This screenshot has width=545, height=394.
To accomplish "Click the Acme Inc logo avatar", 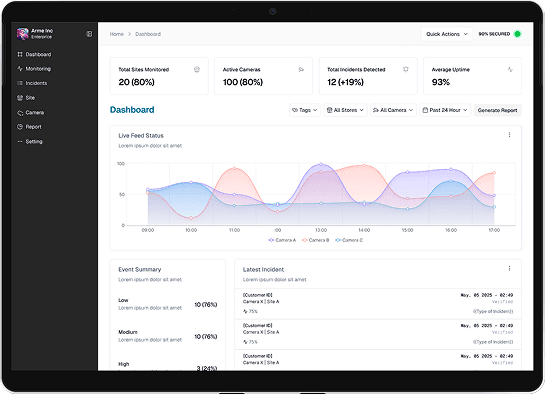I will 22,34.
